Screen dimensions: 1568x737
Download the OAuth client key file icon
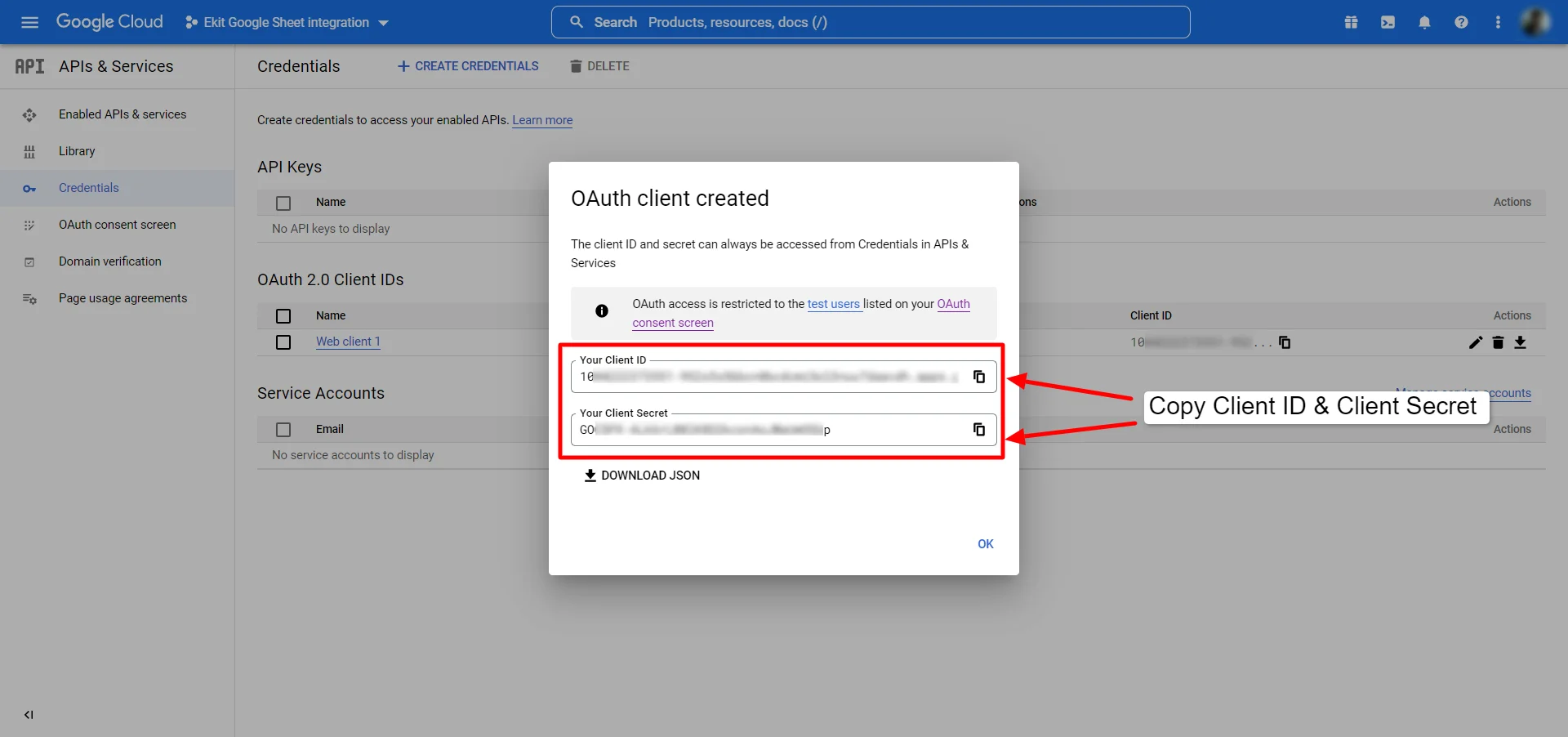pos(1521,342)
